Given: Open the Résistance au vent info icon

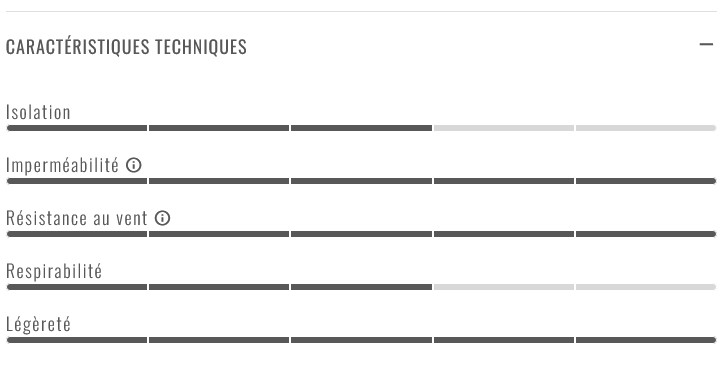Looking at the screenshot, I should click(x=162, y=218).
